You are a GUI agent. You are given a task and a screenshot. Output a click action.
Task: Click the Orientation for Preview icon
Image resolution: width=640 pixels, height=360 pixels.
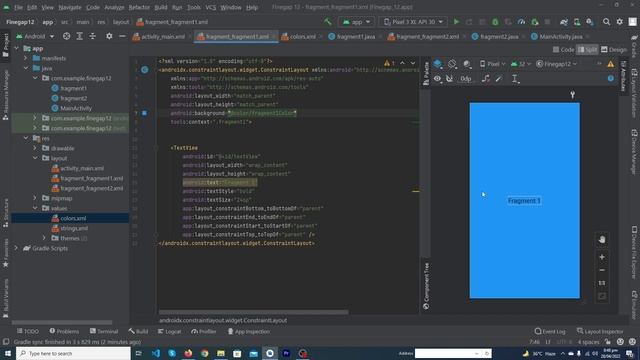coord(452,64)
